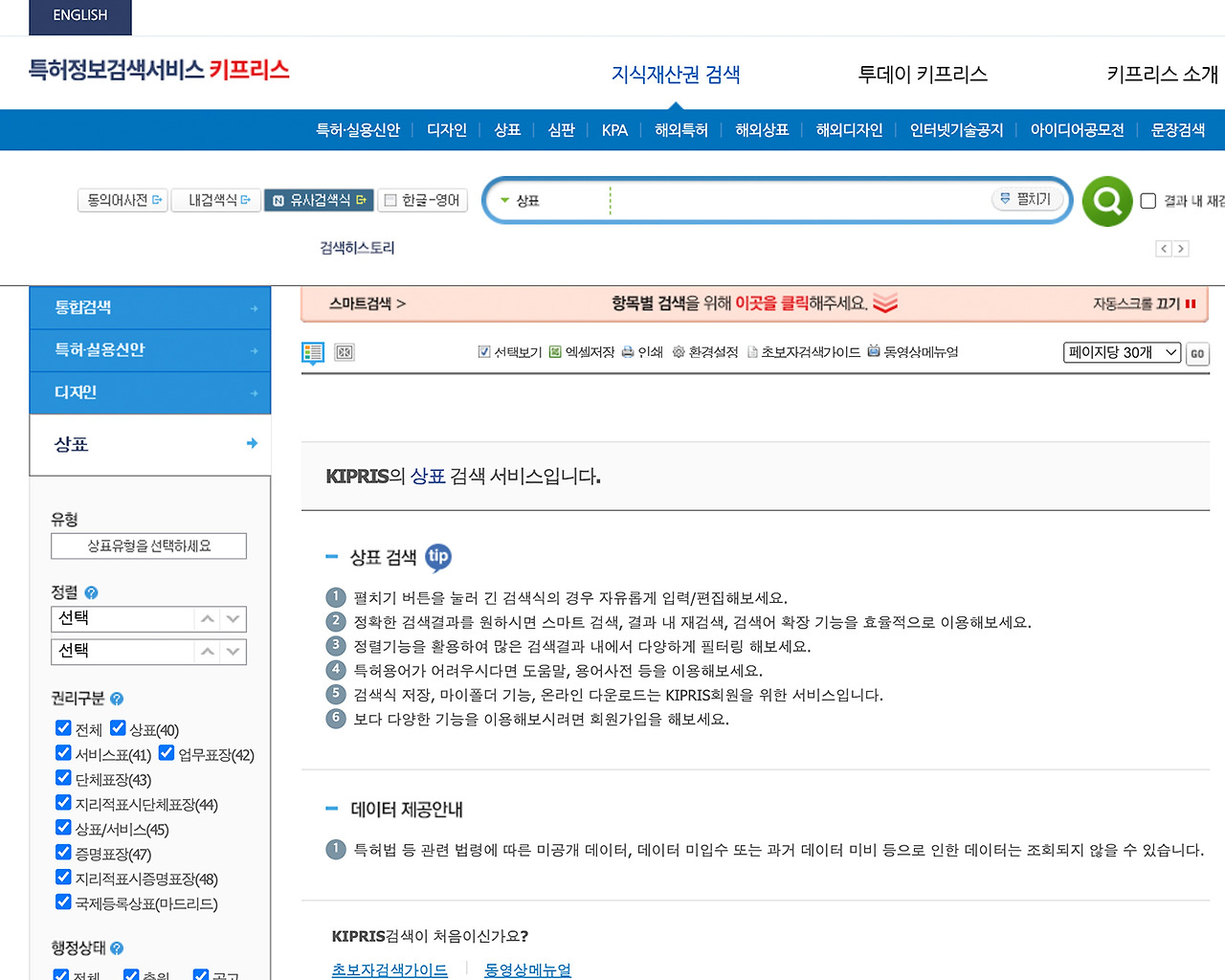
Task: Click the 유사검색식 button
Action: (x=319, y=200)
